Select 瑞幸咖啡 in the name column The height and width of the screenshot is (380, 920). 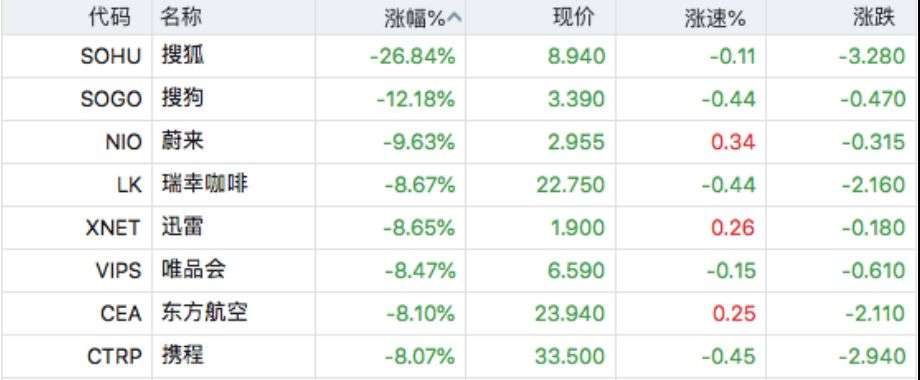pos(204,184)
